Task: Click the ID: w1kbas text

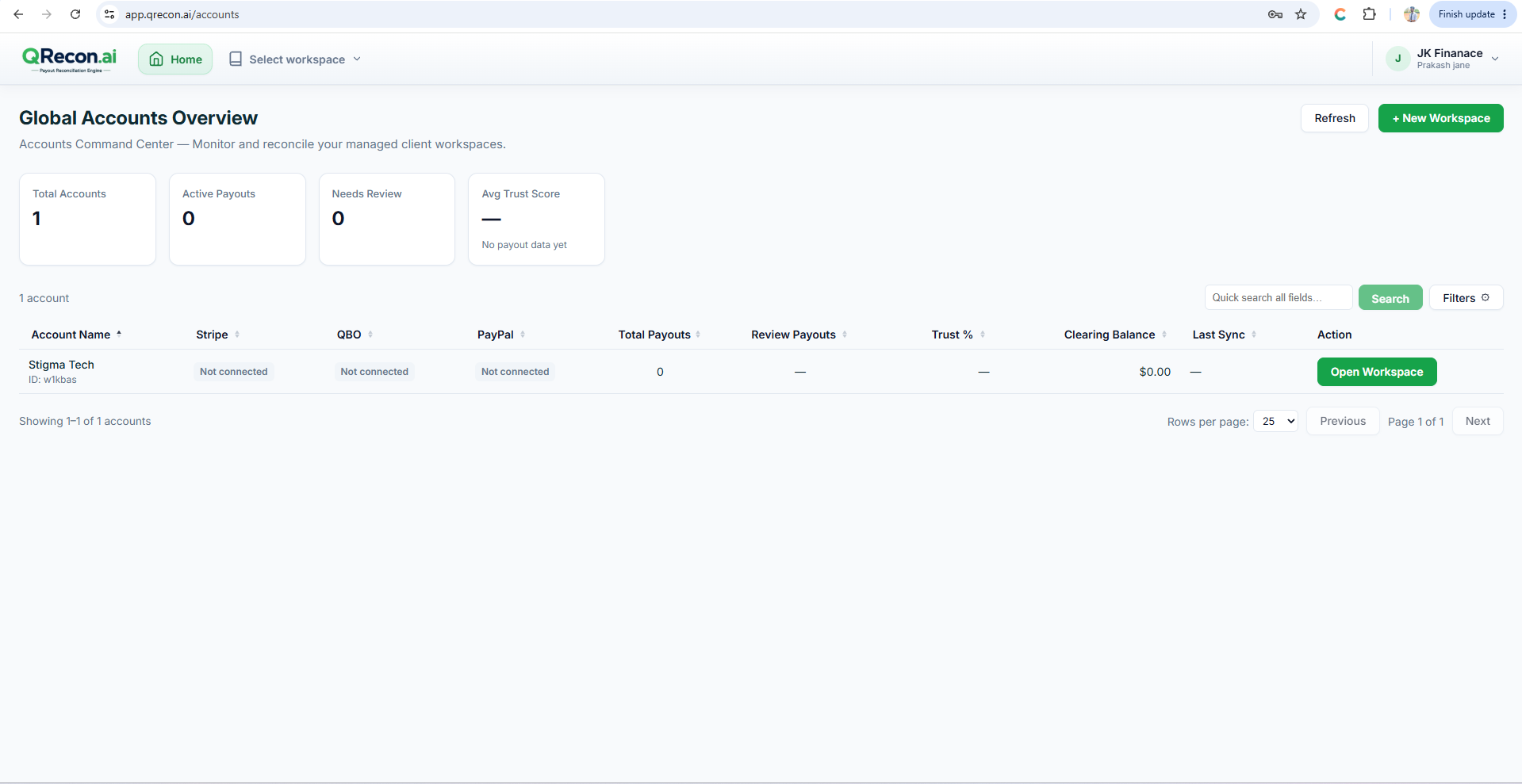Action: (52, 380)
